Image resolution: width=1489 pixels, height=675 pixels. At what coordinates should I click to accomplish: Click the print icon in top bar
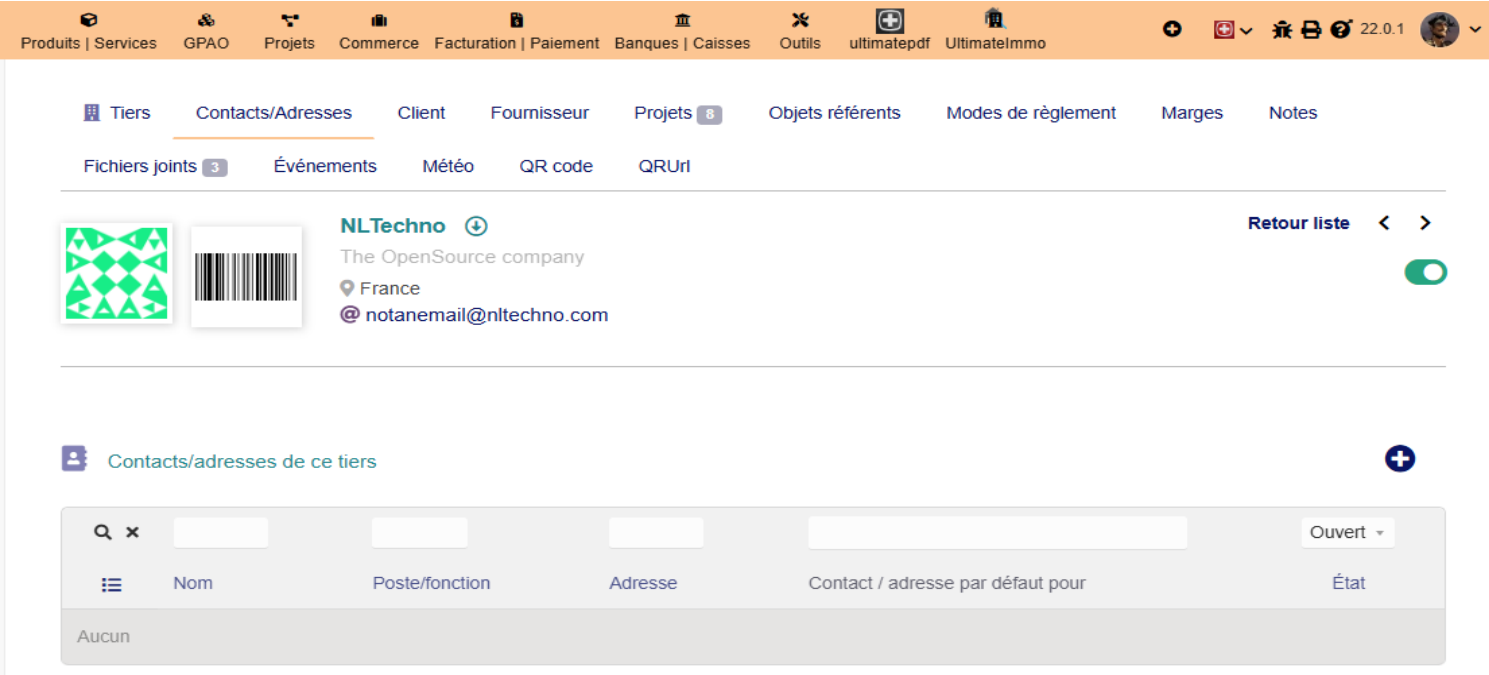pos(1311,30)
